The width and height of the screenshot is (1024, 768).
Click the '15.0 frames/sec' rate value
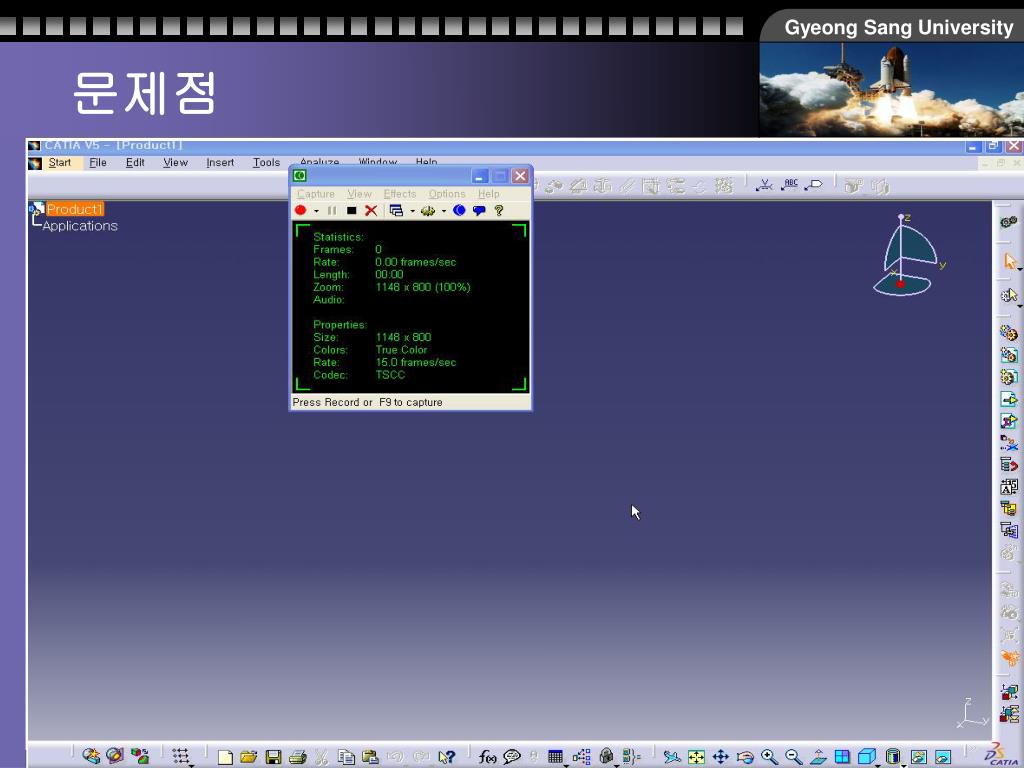pyautogui.click(x=415, y=362)
